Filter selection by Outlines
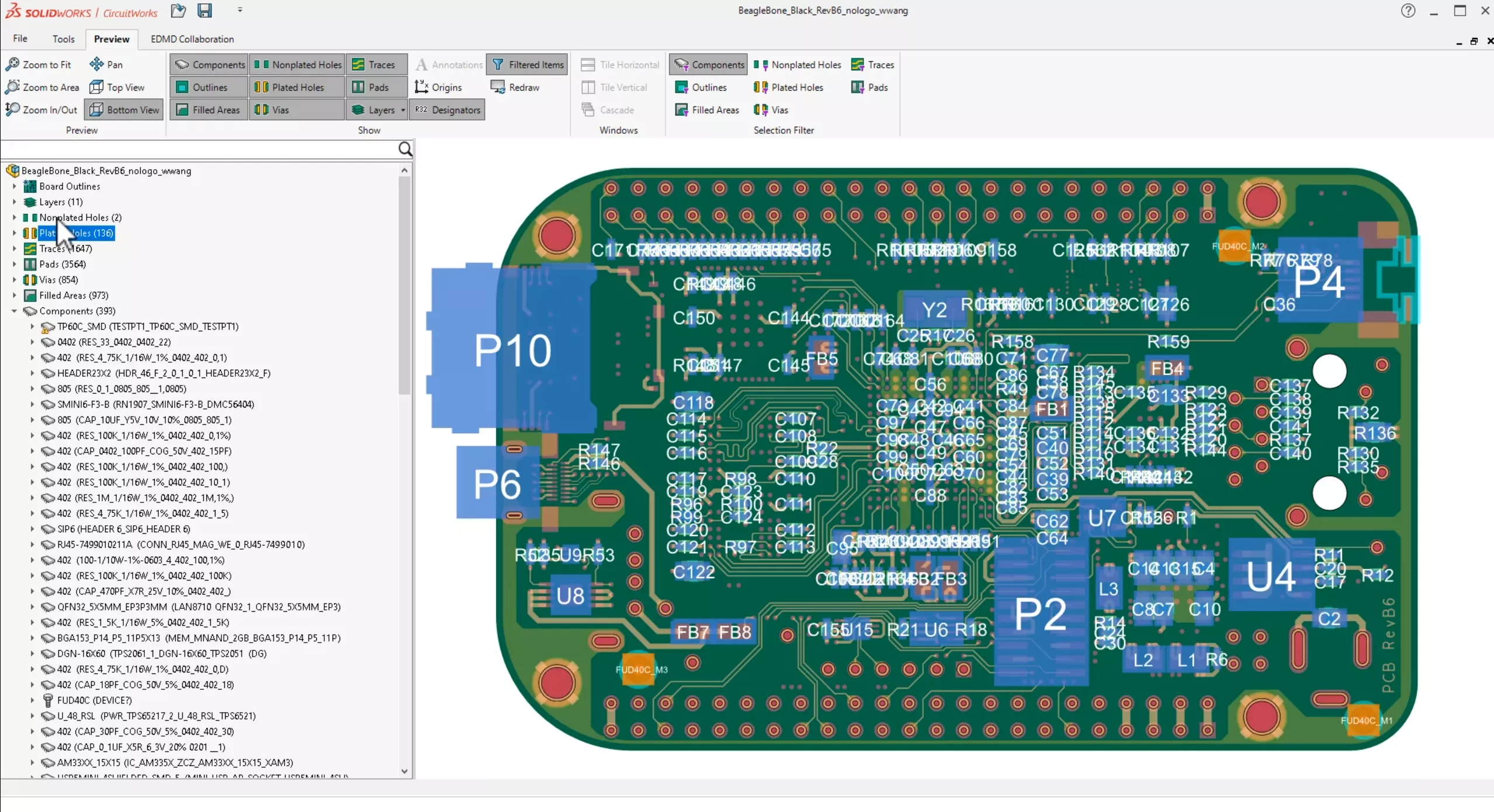1494x812 pixels. coord(701,87)
